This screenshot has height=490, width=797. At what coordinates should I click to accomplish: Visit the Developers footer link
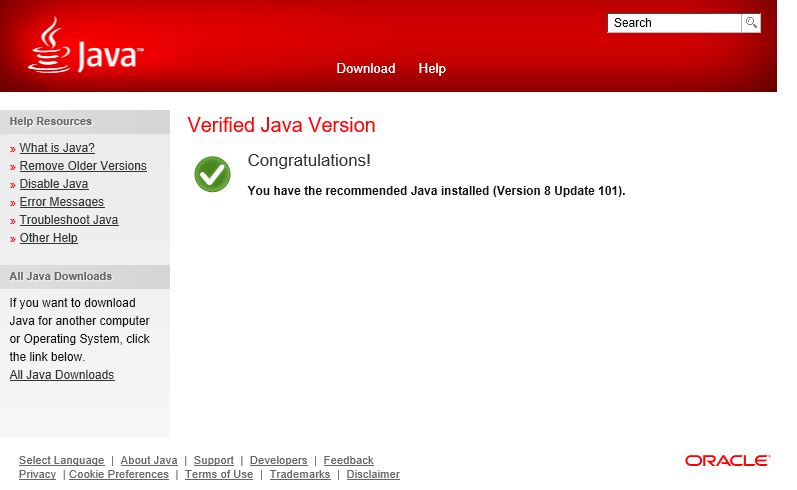pos(279,461)
